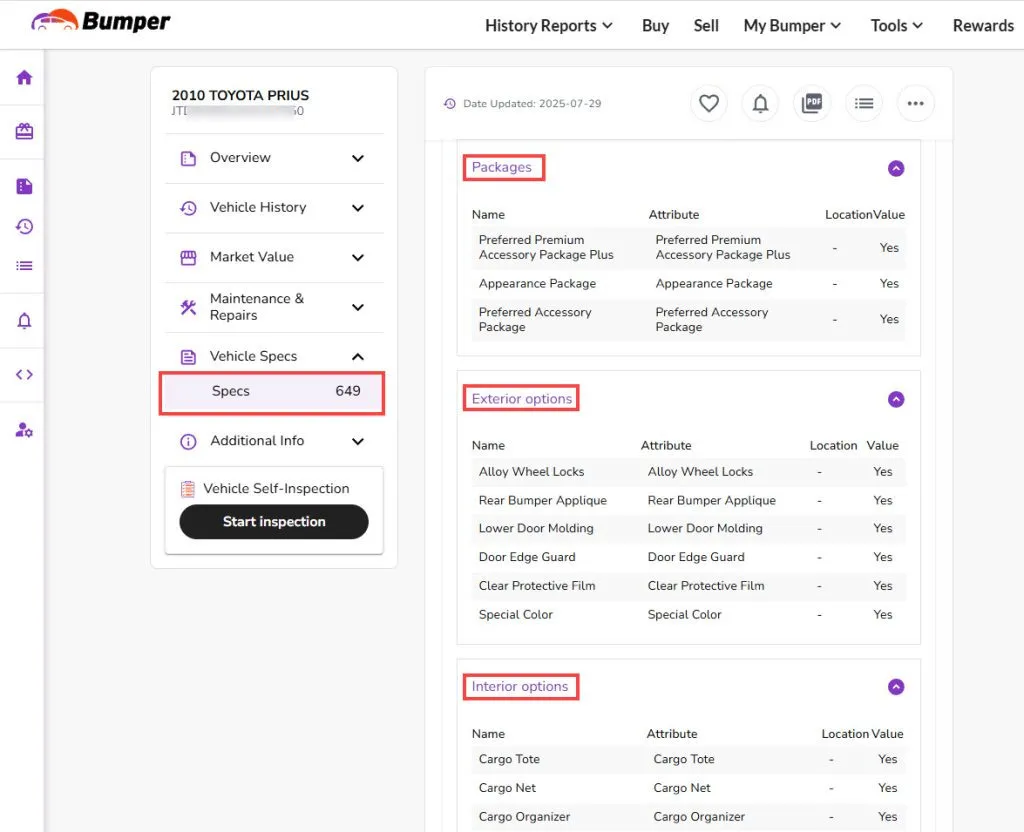Open the Tools menu
Viewport: 1024px width, 832px height.
click(x=897, y=25)
